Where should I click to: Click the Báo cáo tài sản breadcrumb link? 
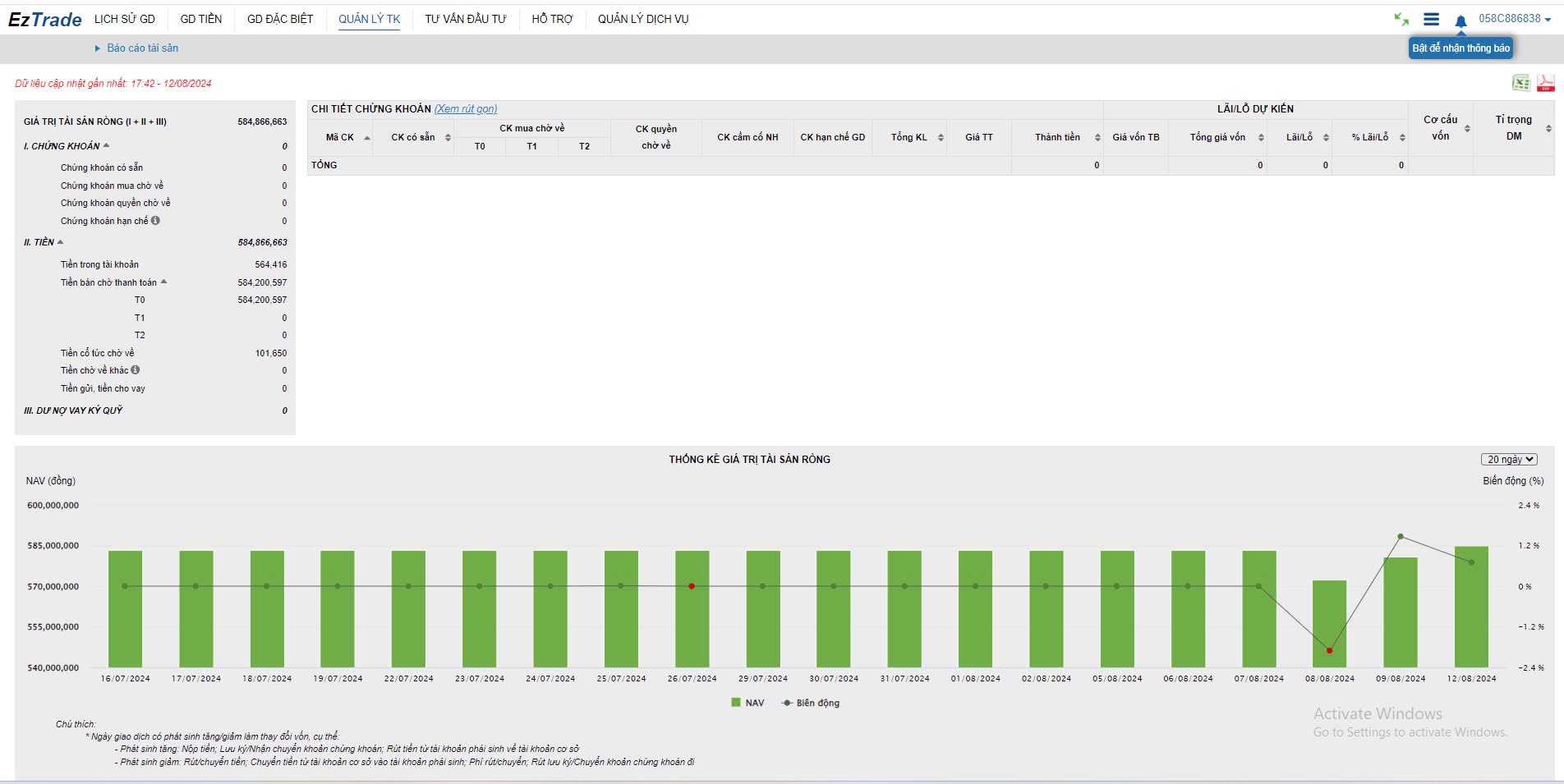pyautogui.click(x=142, y=48)
